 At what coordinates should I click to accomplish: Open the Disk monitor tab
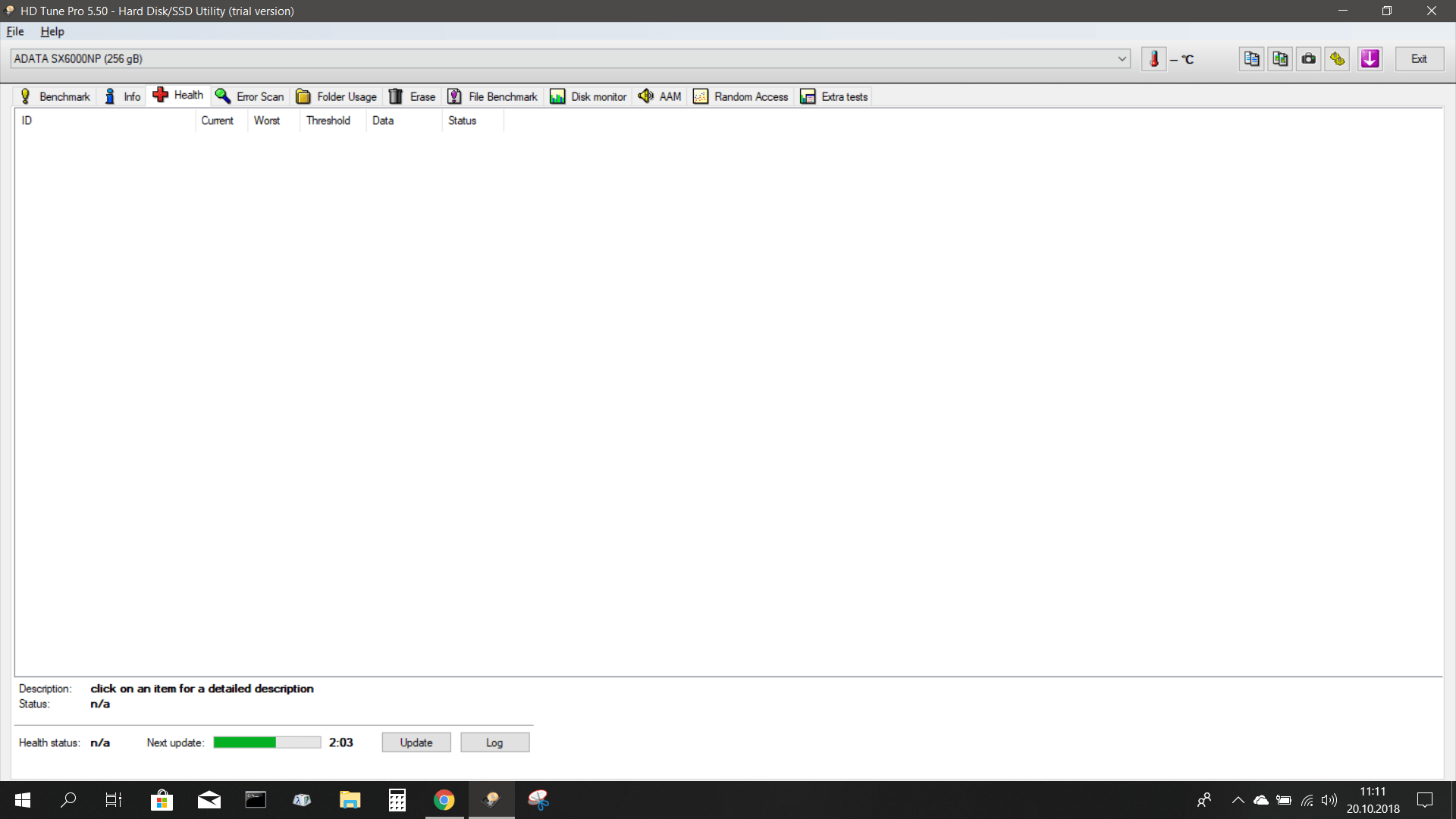(588, 96)
